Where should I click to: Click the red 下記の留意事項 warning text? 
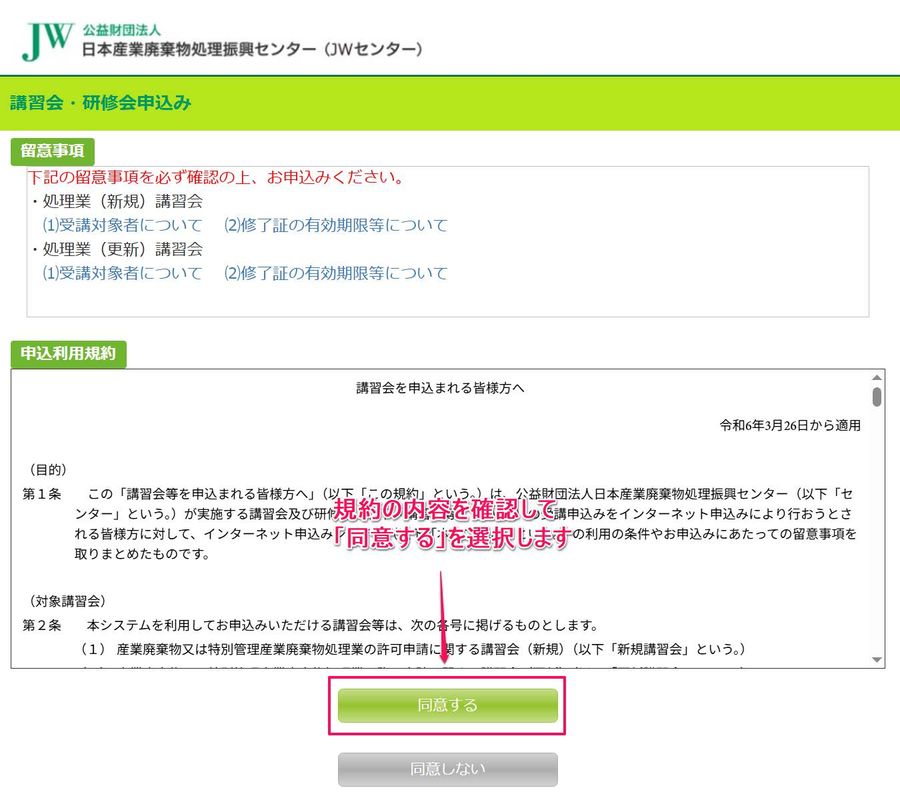(216, 177)
